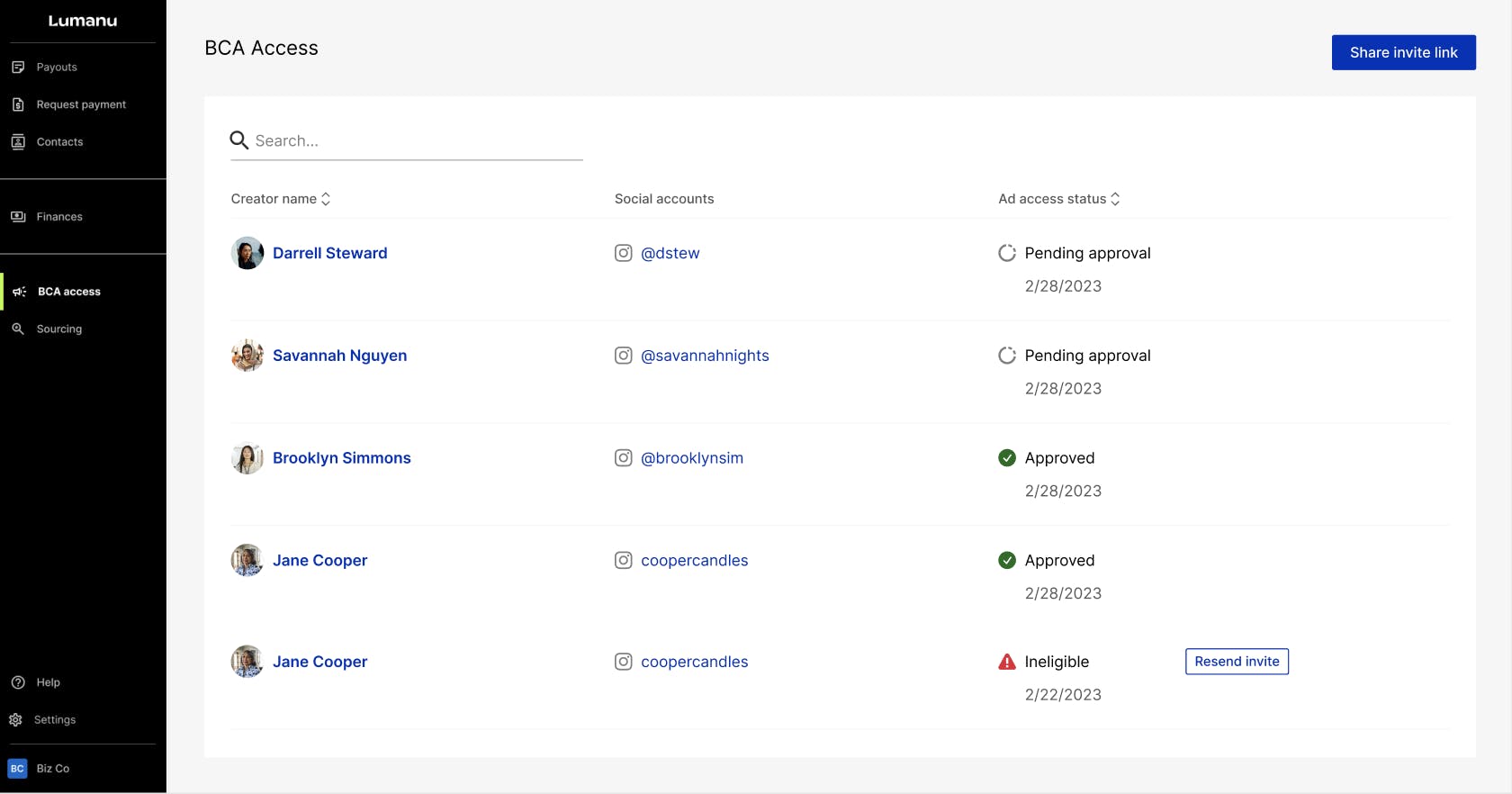1512x794 pixels.
Task: Open Sourcing in sidebar
Action: (59, 329)
